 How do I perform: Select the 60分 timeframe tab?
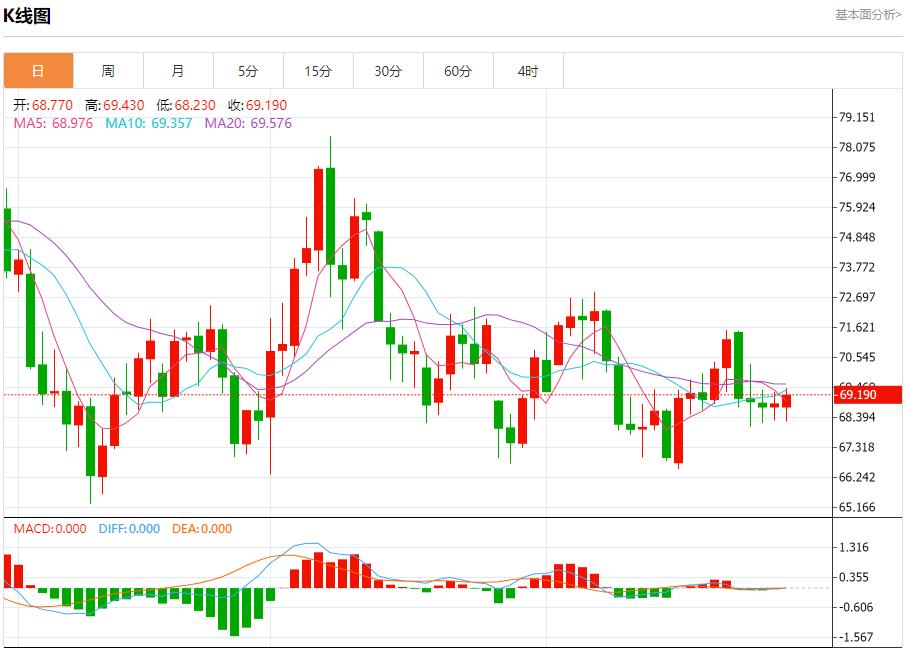click(458, 71)
